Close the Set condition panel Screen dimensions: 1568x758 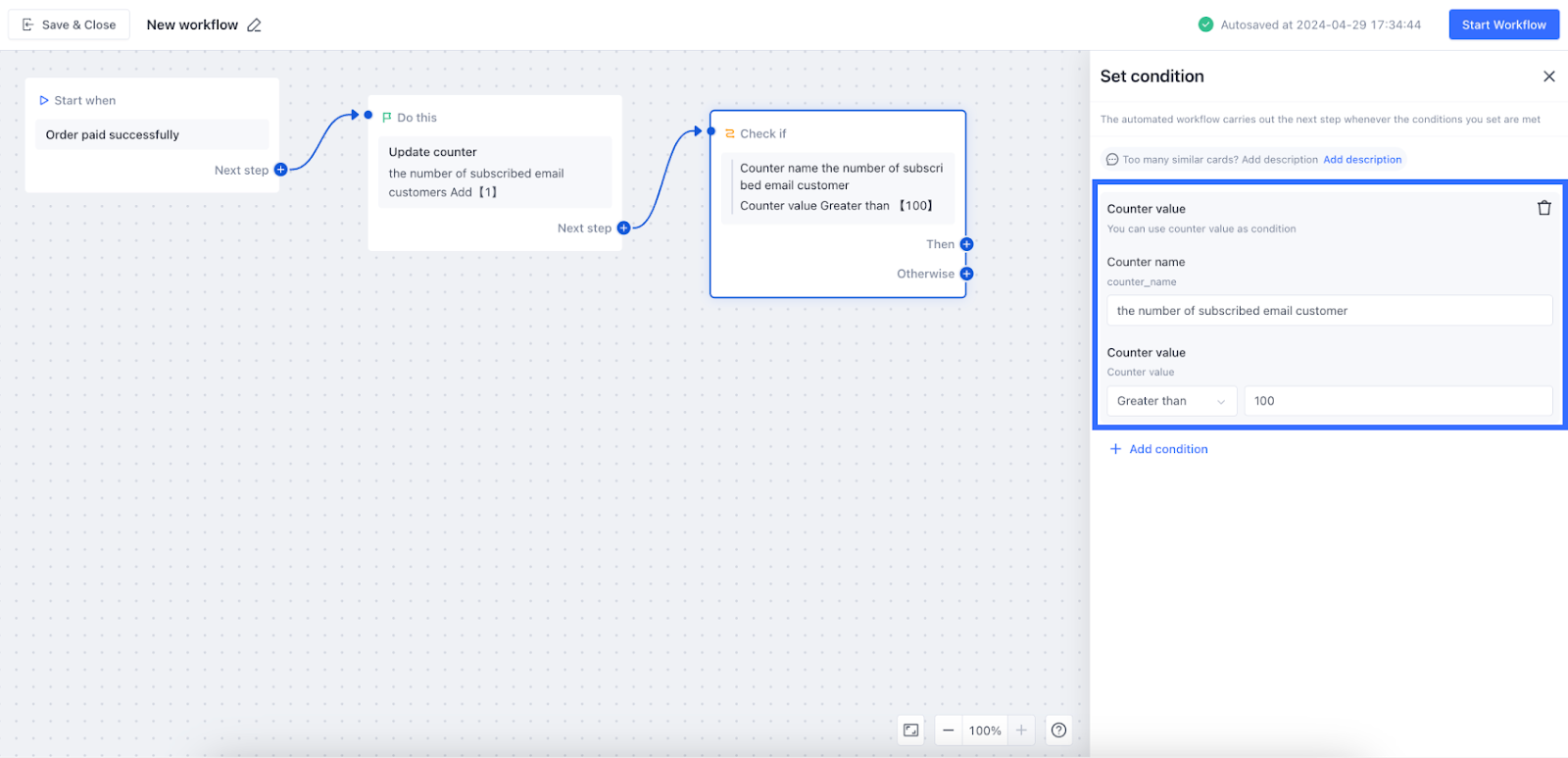click(x=1548, y=76)
